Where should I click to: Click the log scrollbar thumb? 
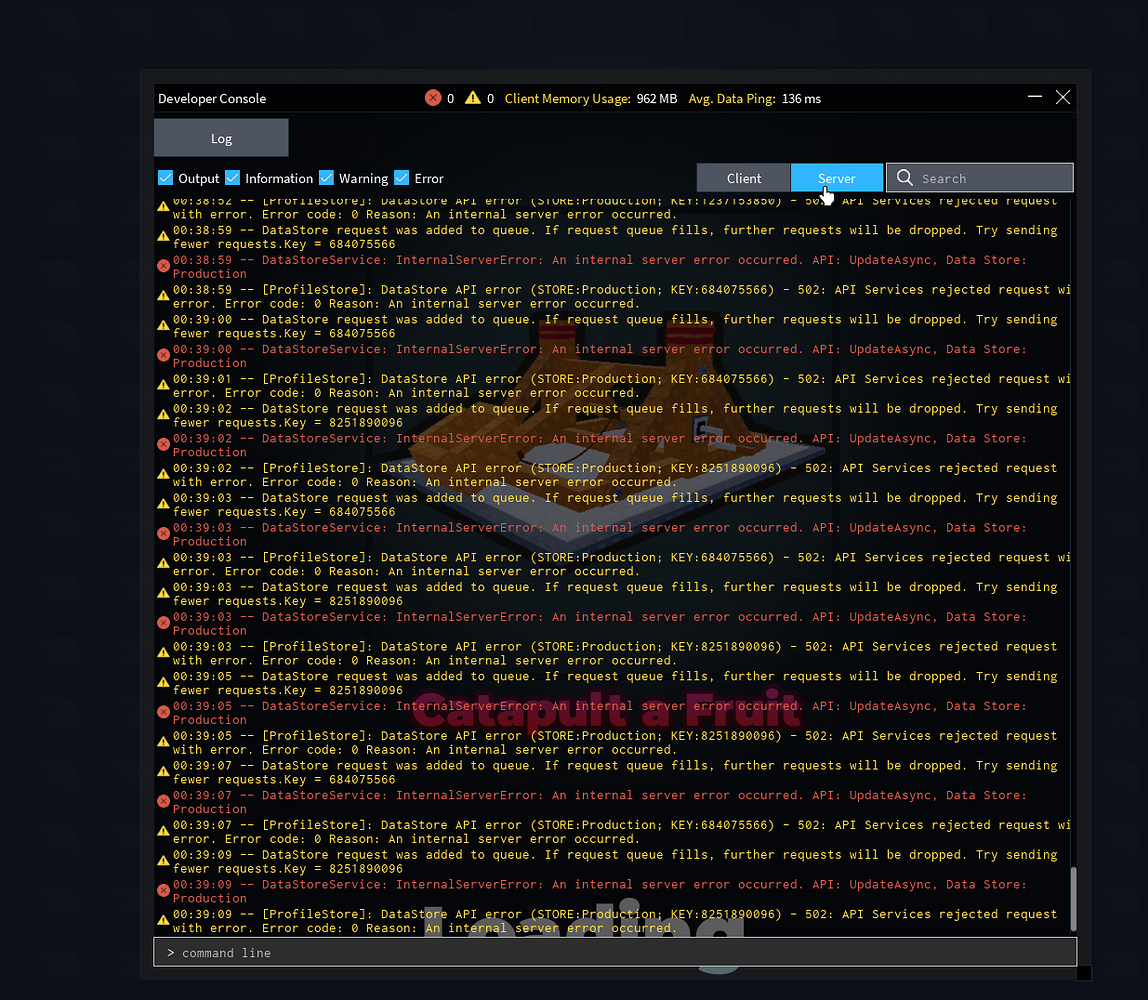[x=1073, y=899]
